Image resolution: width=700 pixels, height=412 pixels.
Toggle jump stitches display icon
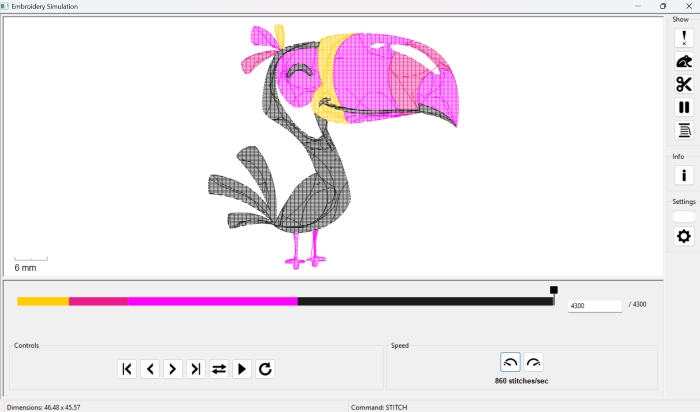(x=684, y=62)
